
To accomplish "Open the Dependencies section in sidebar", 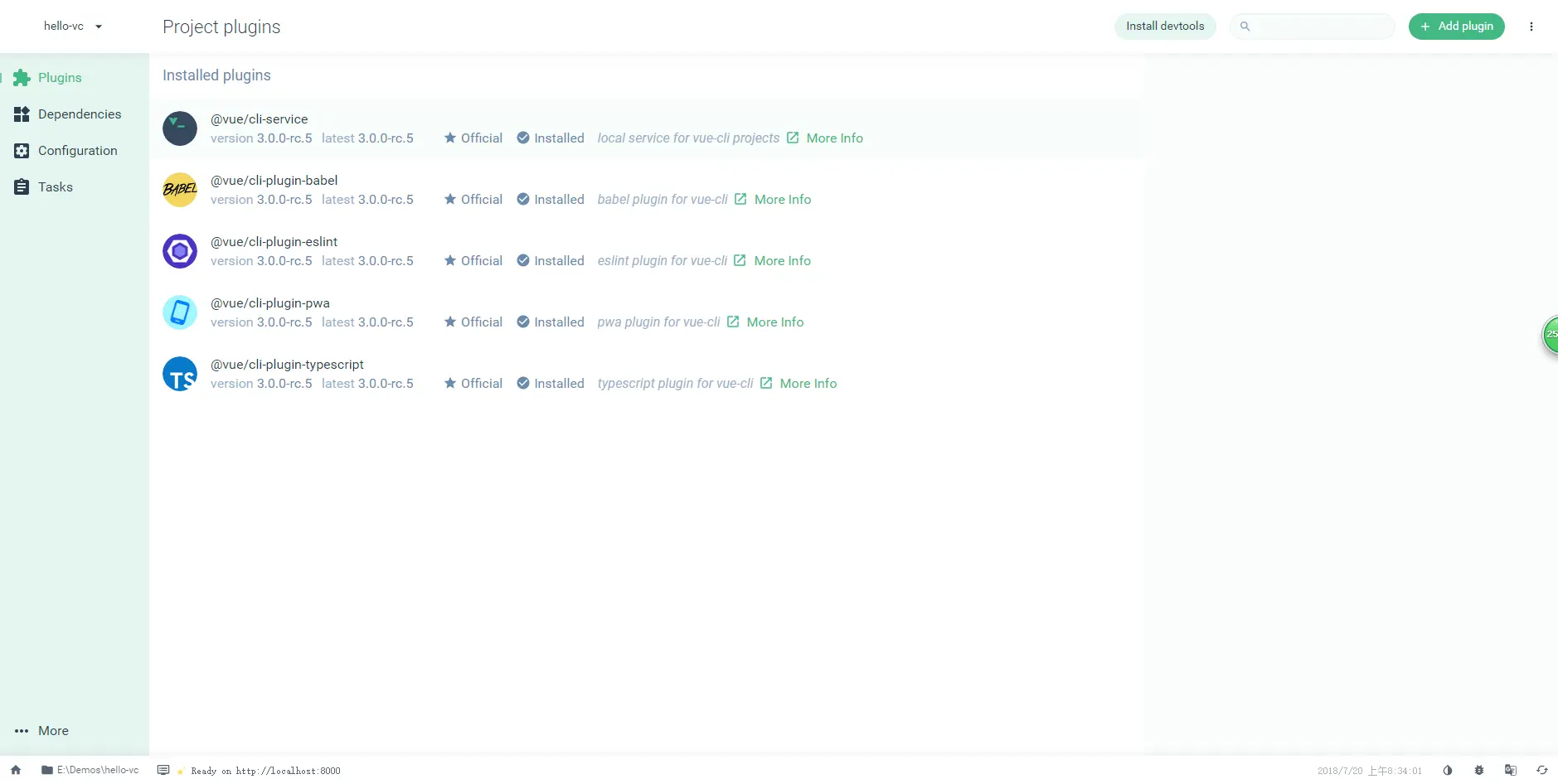I will click(74, 114).
